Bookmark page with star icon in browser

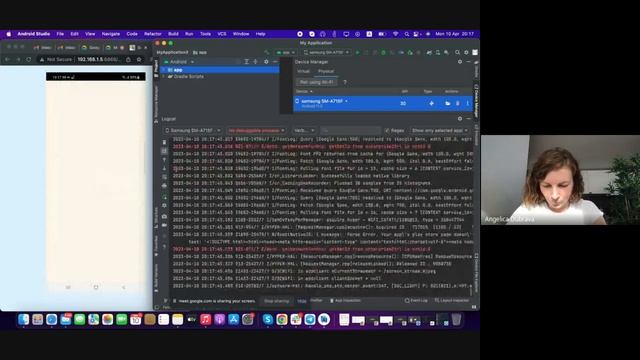coord(139,60)
